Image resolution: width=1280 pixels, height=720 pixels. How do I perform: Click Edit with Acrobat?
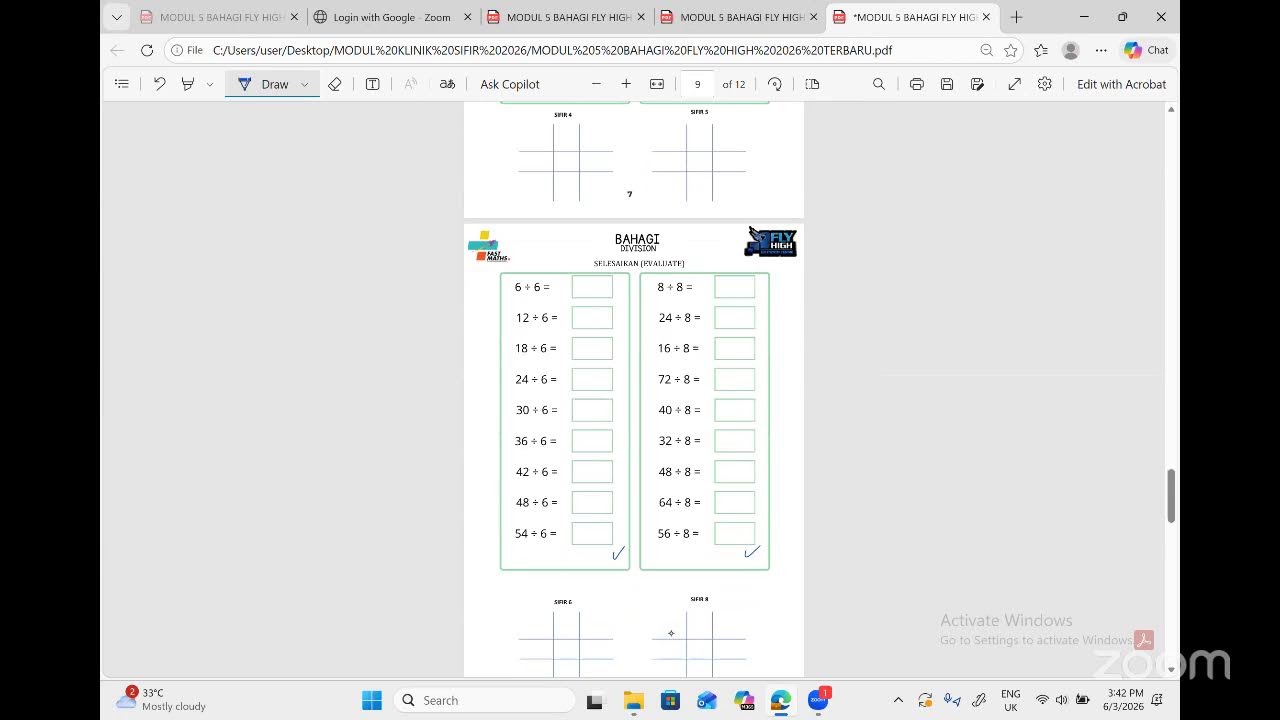point(1121,84)
